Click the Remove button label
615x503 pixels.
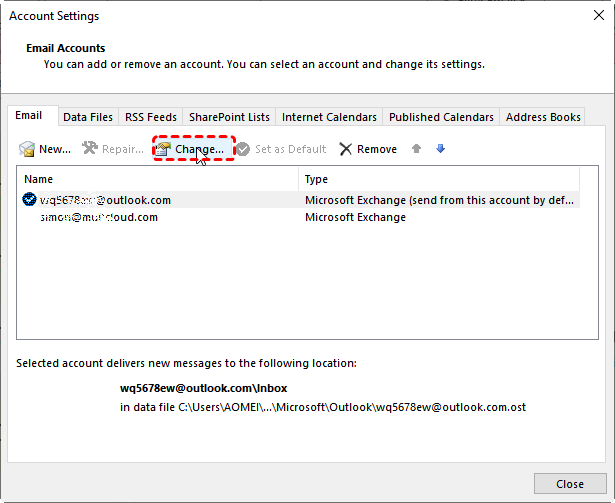tap(377, 149)
